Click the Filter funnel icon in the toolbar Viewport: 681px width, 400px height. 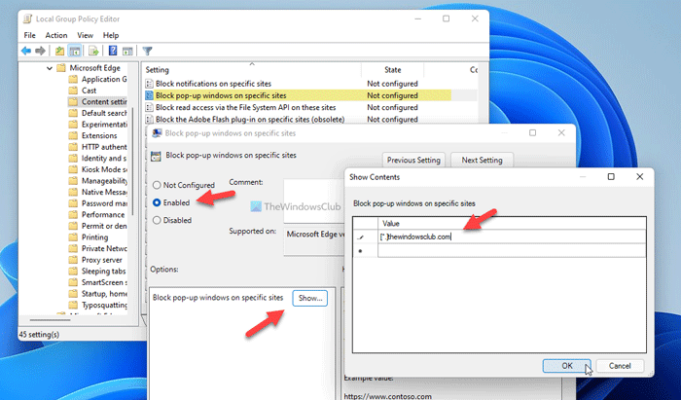(147, 51)
